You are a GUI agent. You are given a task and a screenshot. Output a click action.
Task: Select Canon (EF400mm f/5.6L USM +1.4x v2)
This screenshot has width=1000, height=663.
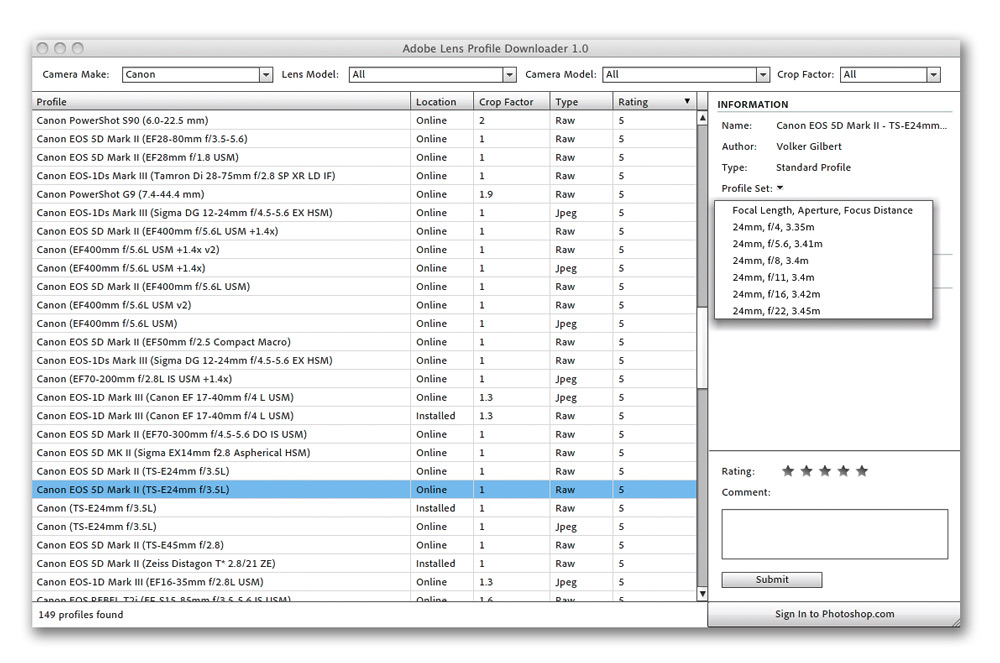[364, 250]
